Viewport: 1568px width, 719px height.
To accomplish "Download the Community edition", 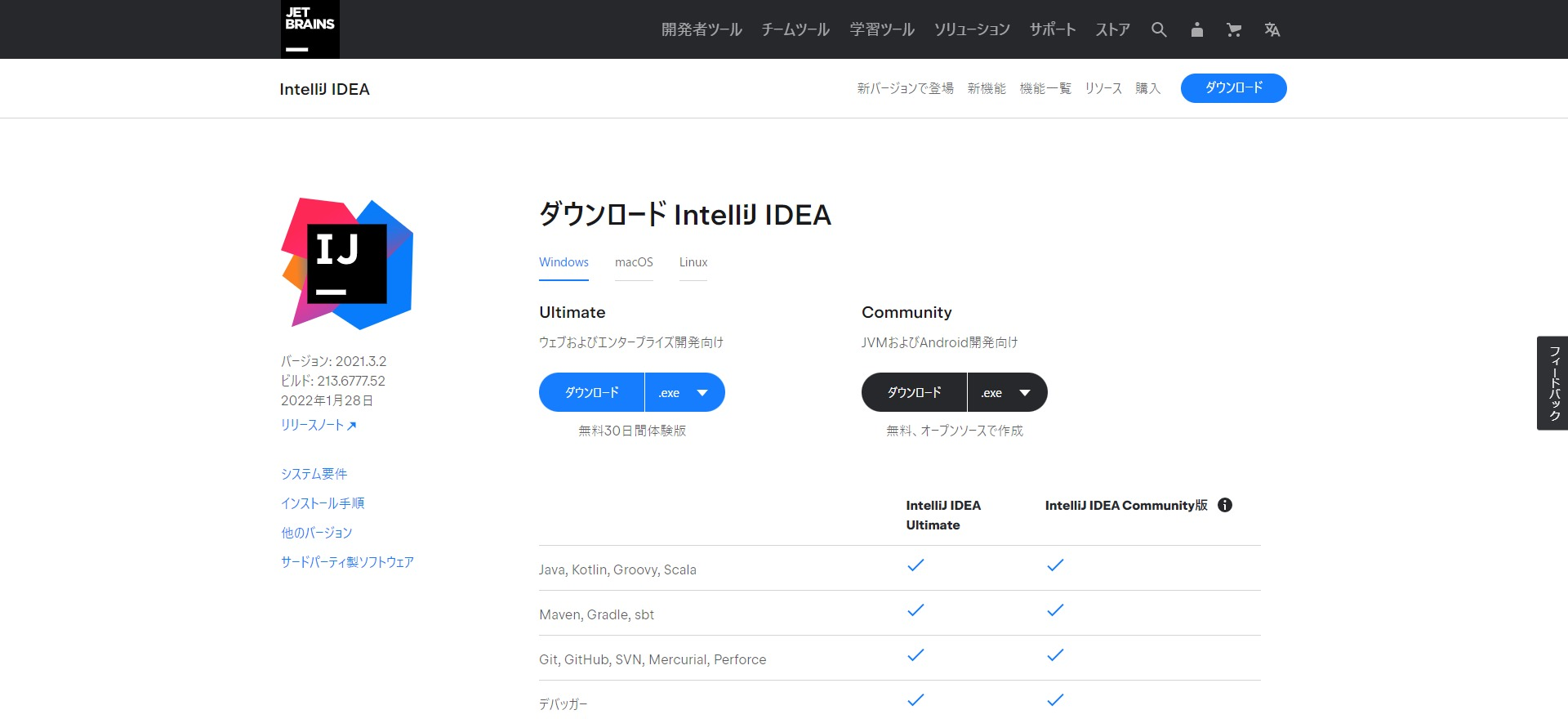I will (915, 392).
